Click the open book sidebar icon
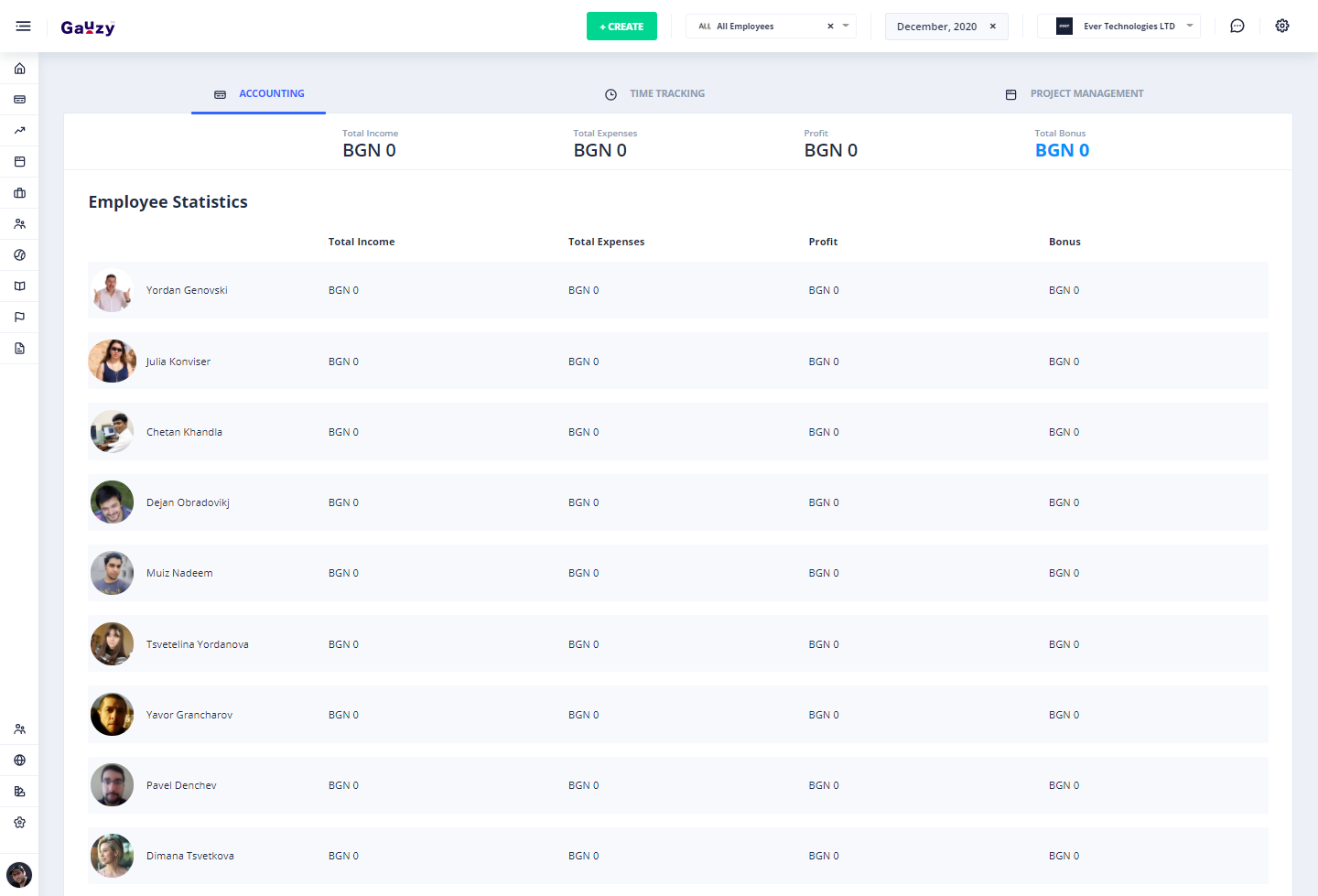The width and height of the screenshot is (1318, 896). point(19,286)
